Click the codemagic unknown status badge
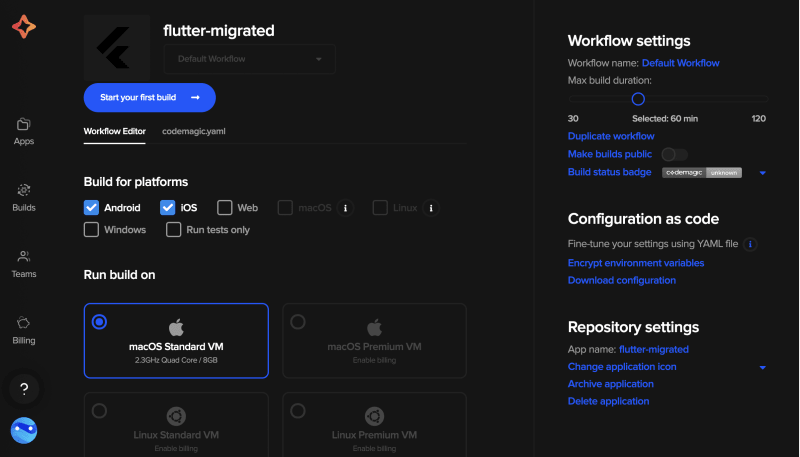 coord(702,173)
